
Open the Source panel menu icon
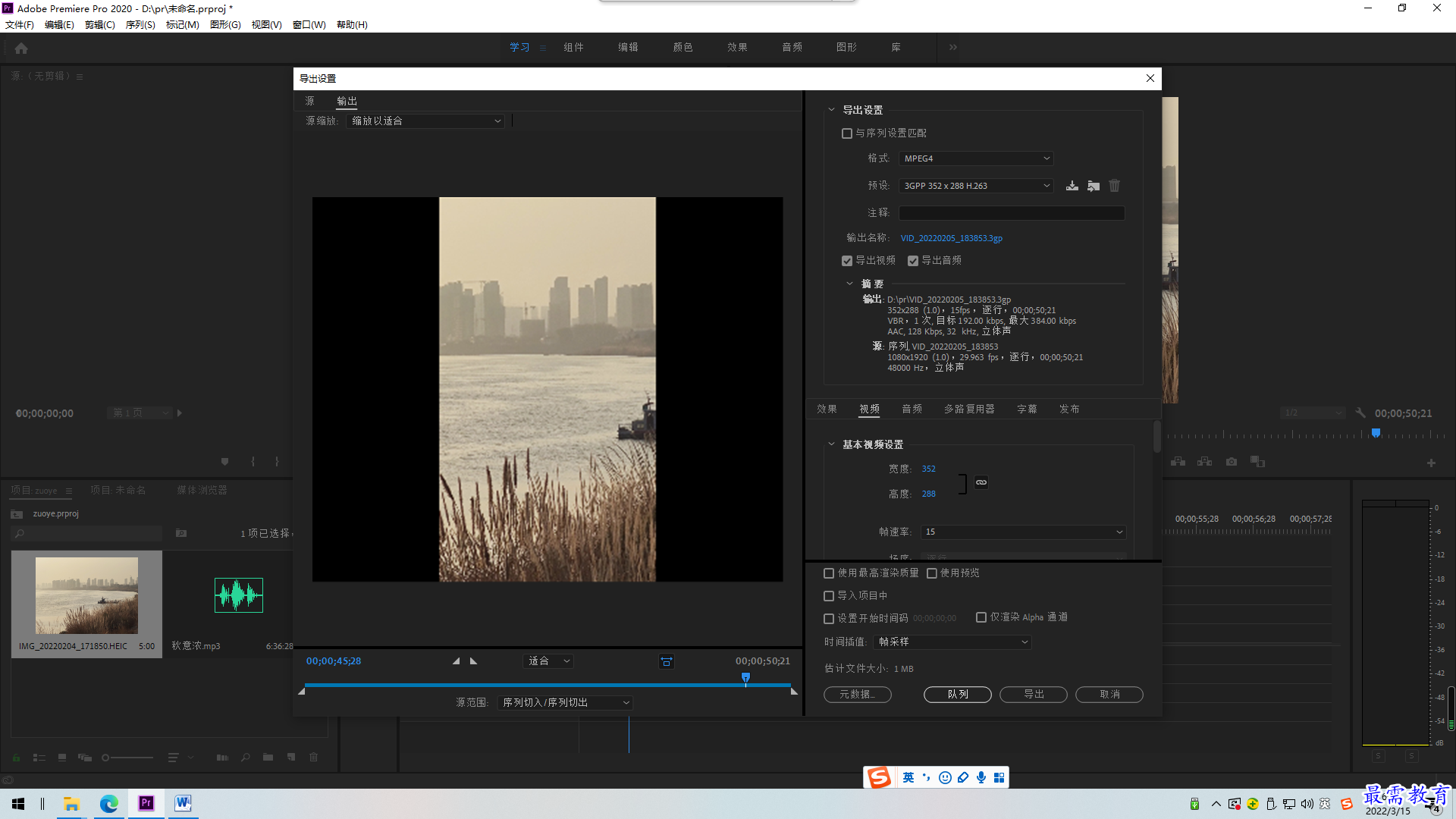80,77
